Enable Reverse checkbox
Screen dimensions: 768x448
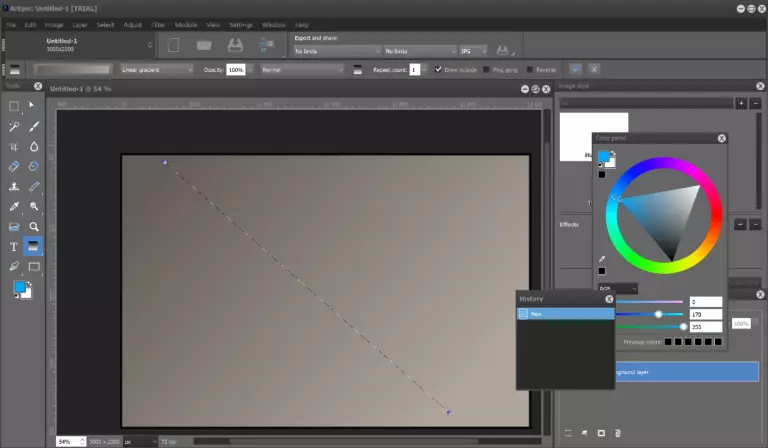tap(529, 70)
